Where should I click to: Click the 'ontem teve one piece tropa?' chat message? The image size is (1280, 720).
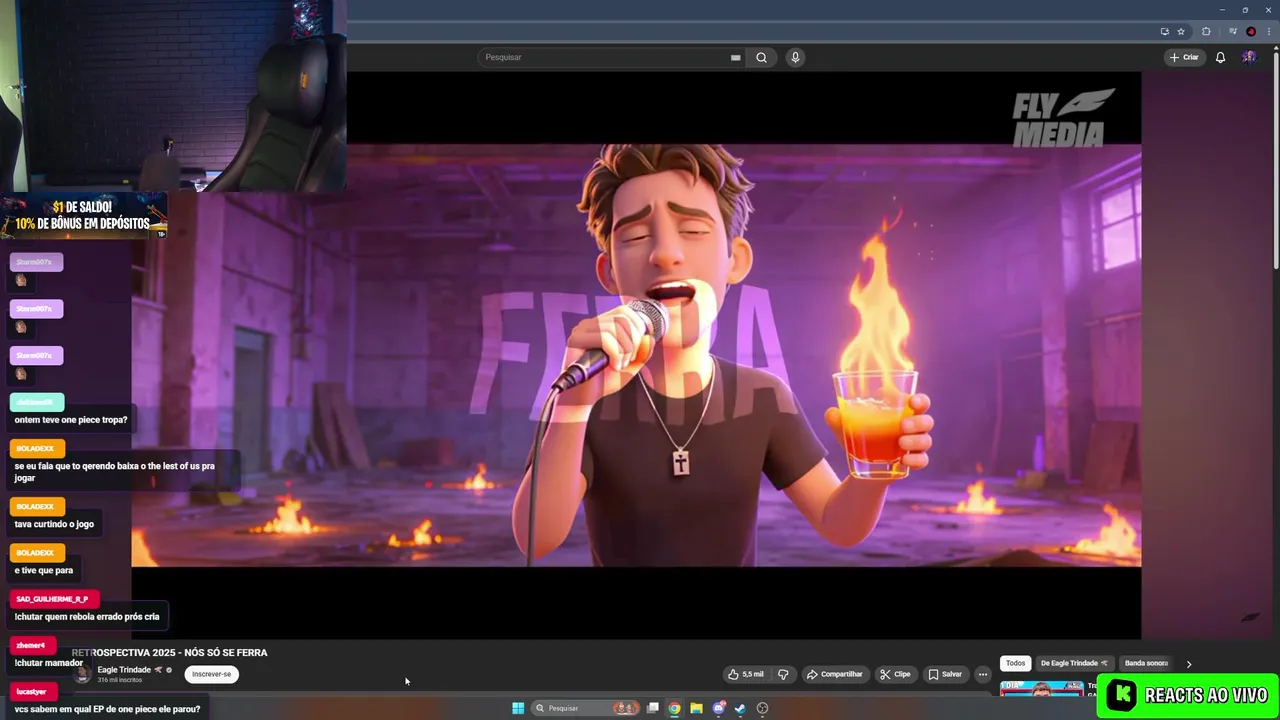click(71, 420)
